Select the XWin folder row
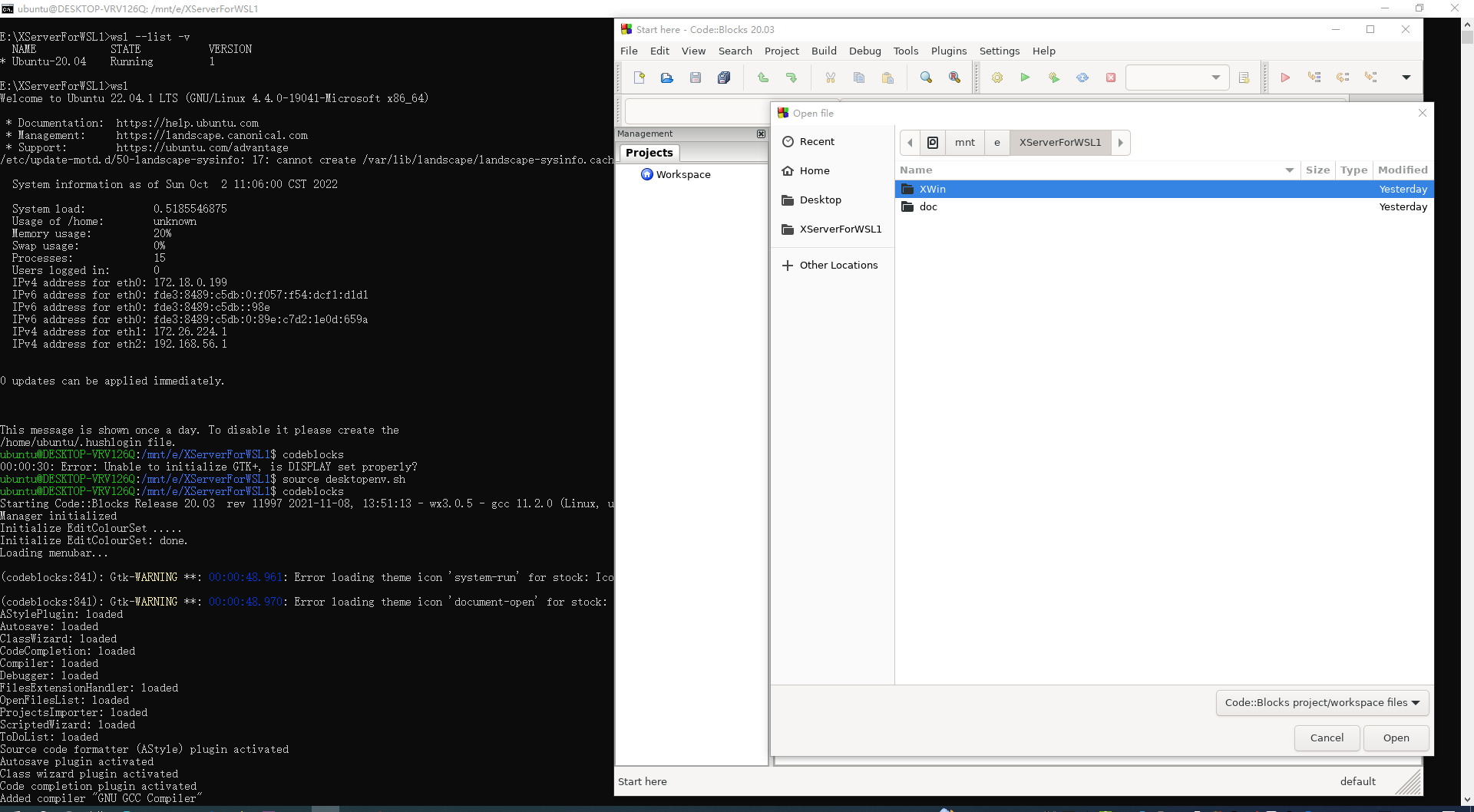1474x812 pixels. pyautogui.click(x=1164, y=190)
